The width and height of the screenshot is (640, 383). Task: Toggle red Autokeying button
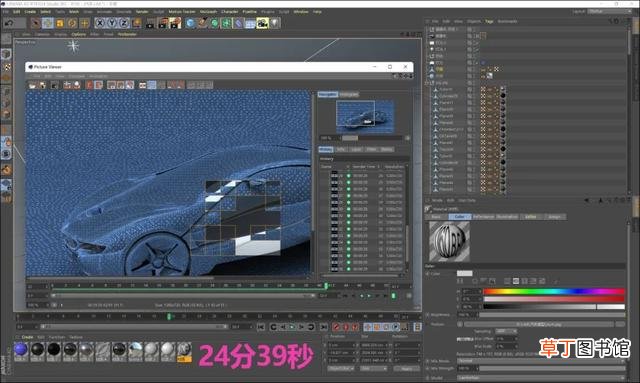tap(346, 327)
